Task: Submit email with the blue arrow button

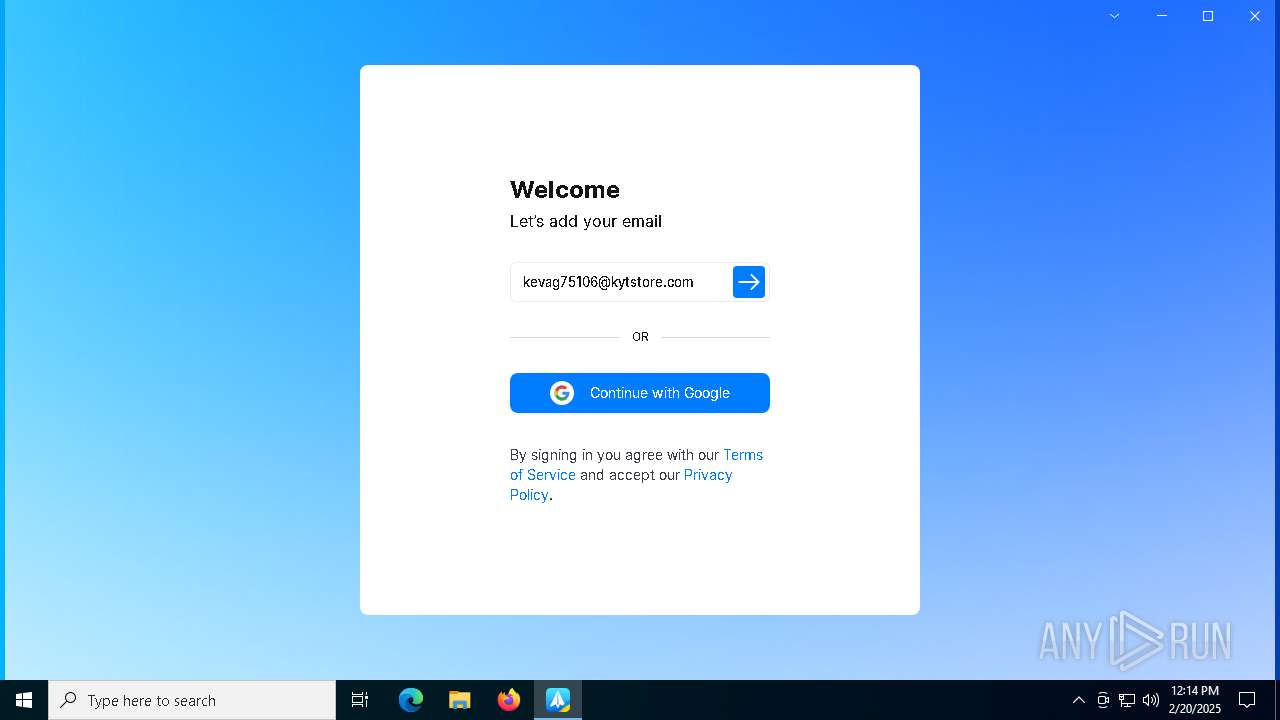Action: [749, 282]
